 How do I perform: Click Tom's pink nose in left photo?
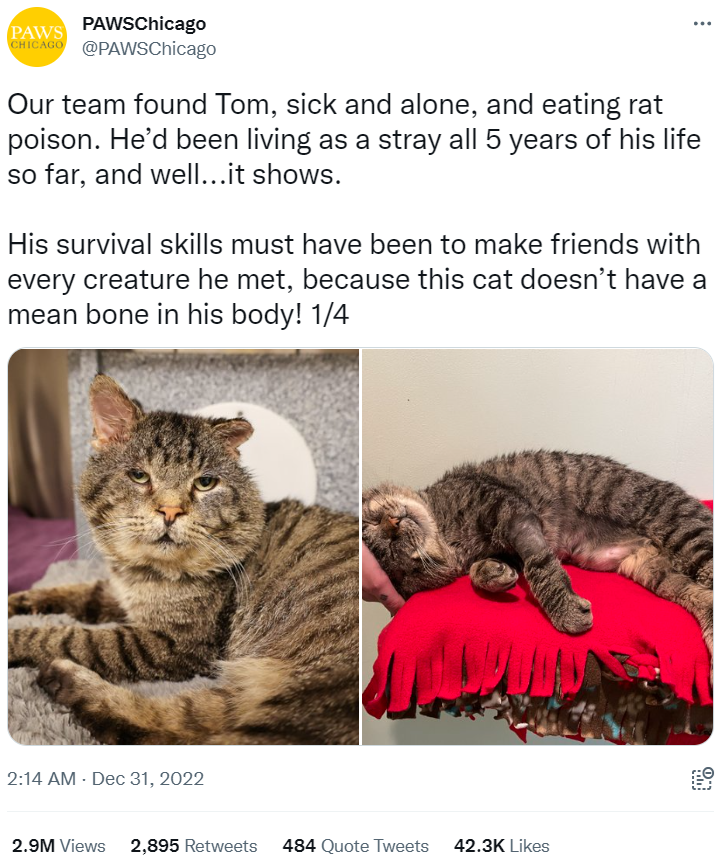pyautogui.click(x=170, y=513)
